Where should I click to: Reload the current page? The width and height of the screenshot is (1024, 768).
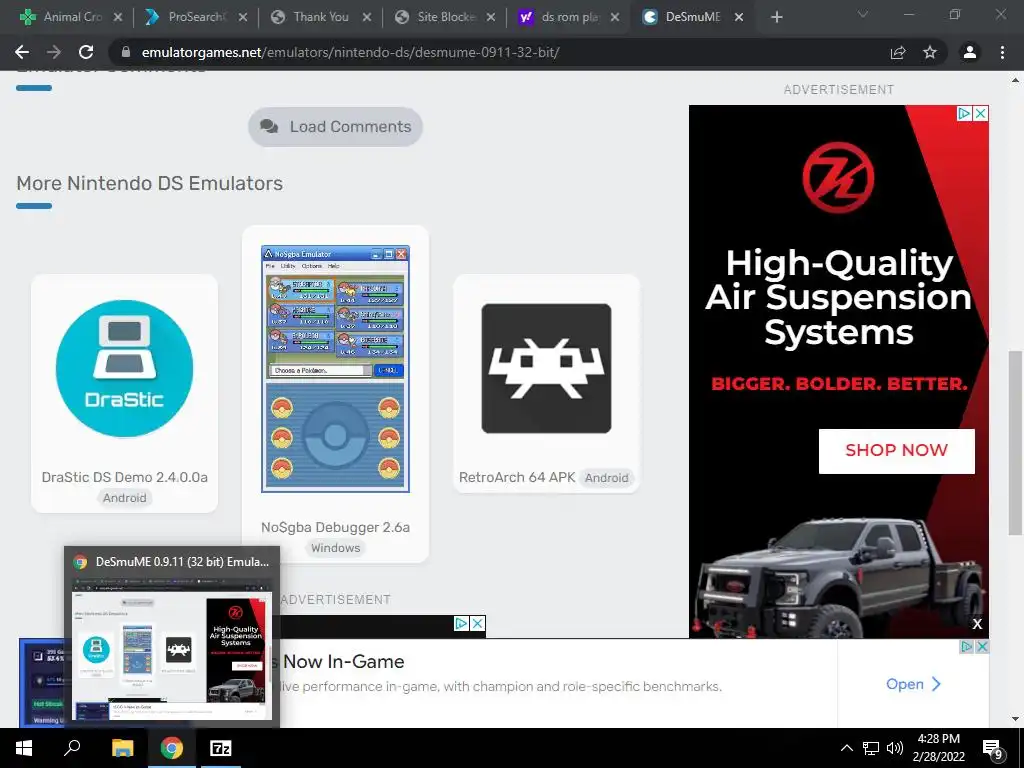click(86, 52)
